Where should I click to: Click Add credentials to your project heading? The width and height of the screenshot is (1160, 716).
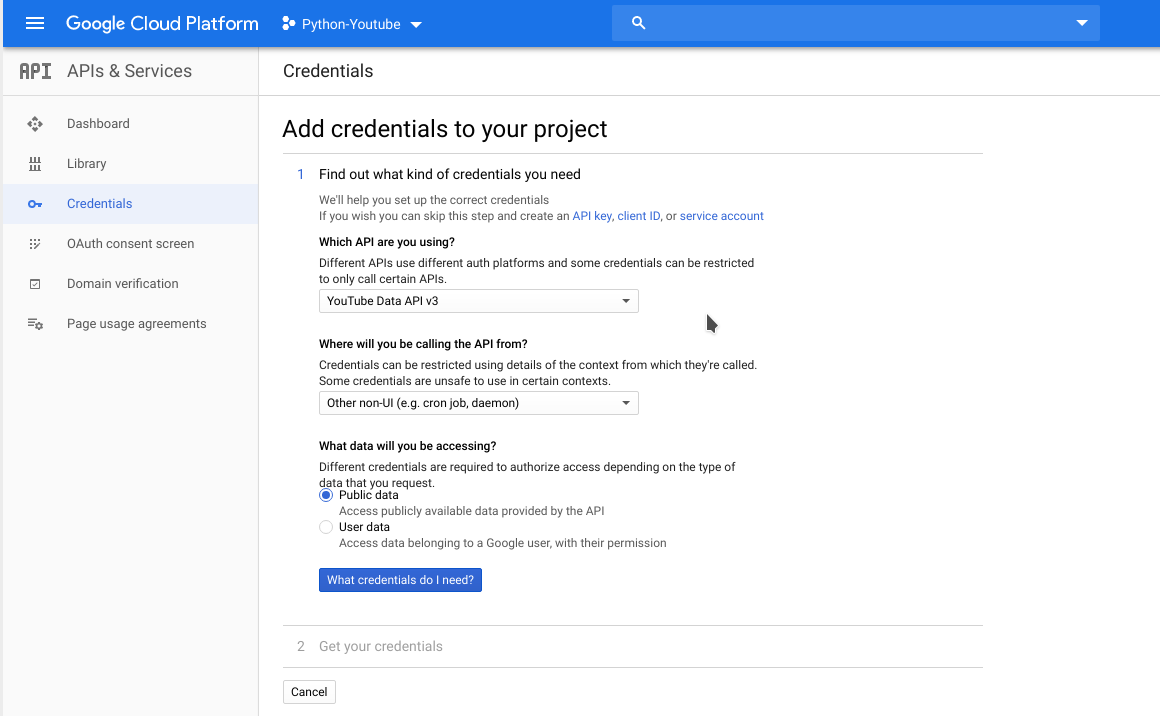click(445, 129)
